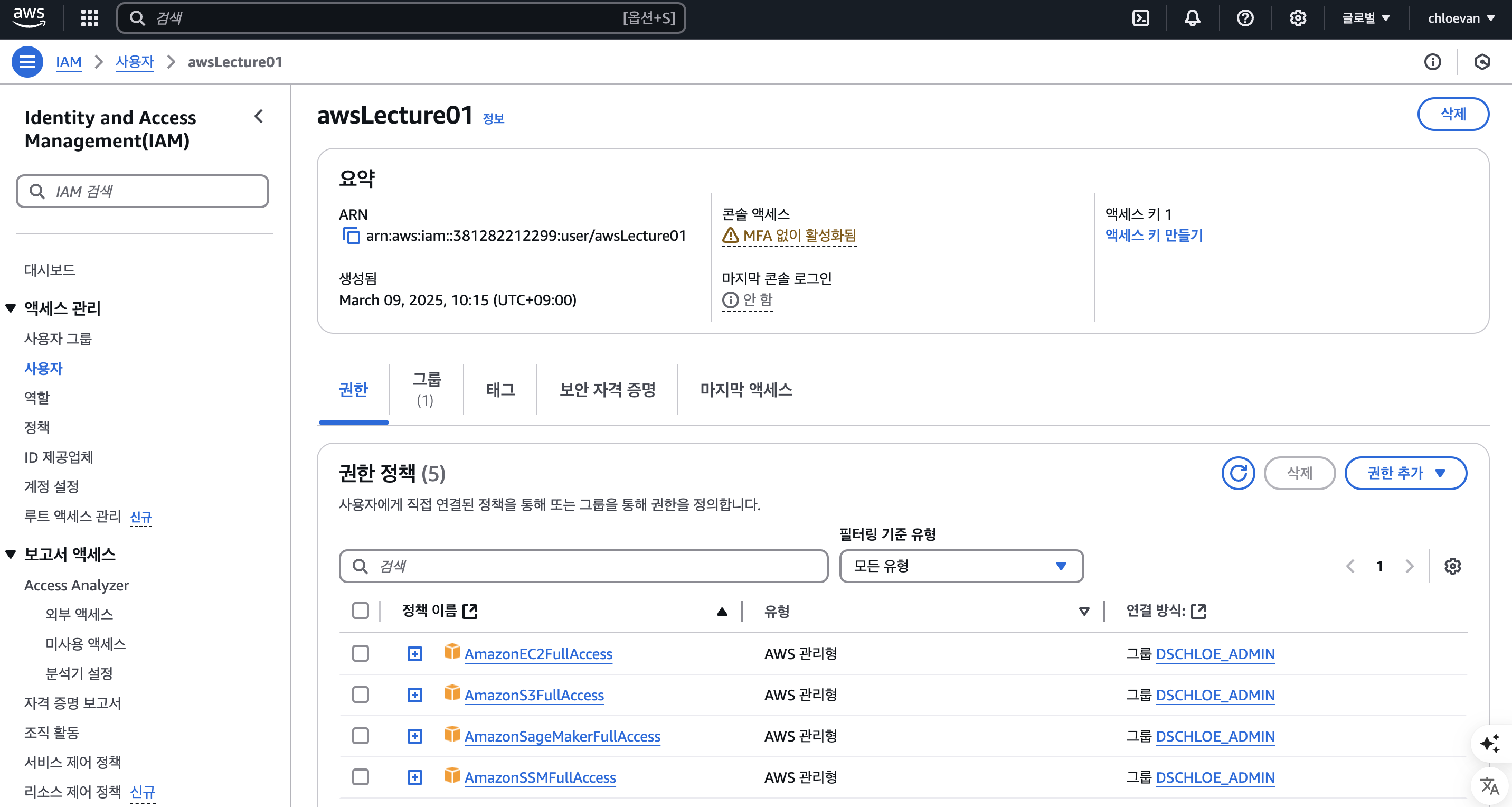Refresh the permissions policies list

tap(1238, 473)
